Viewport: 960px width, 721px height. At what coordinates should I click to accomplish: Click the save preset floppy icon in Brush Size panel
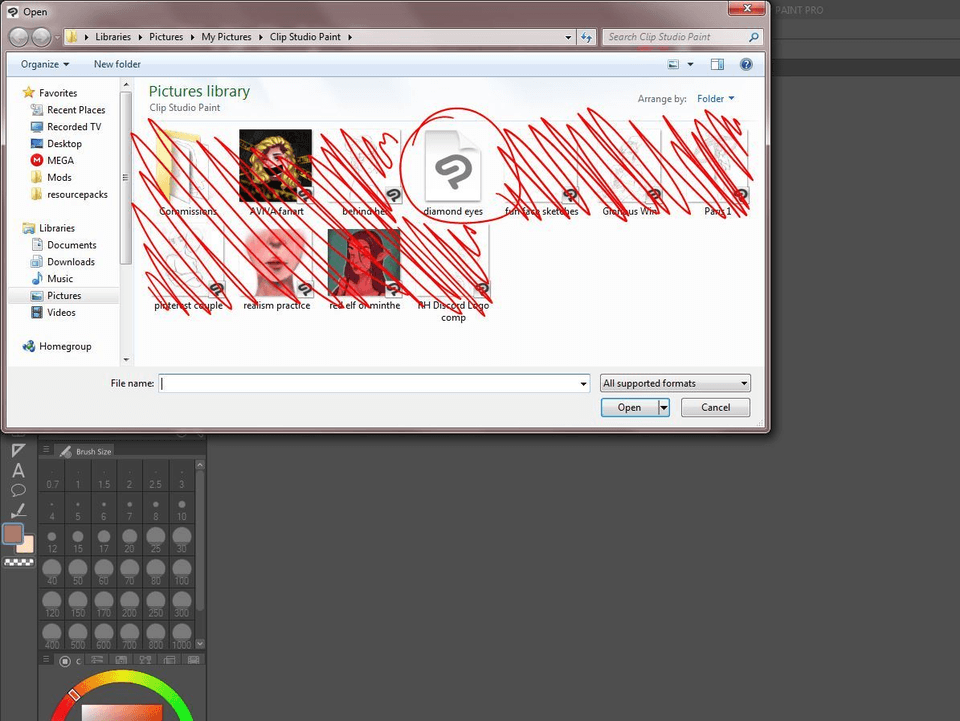click(121, 660)
